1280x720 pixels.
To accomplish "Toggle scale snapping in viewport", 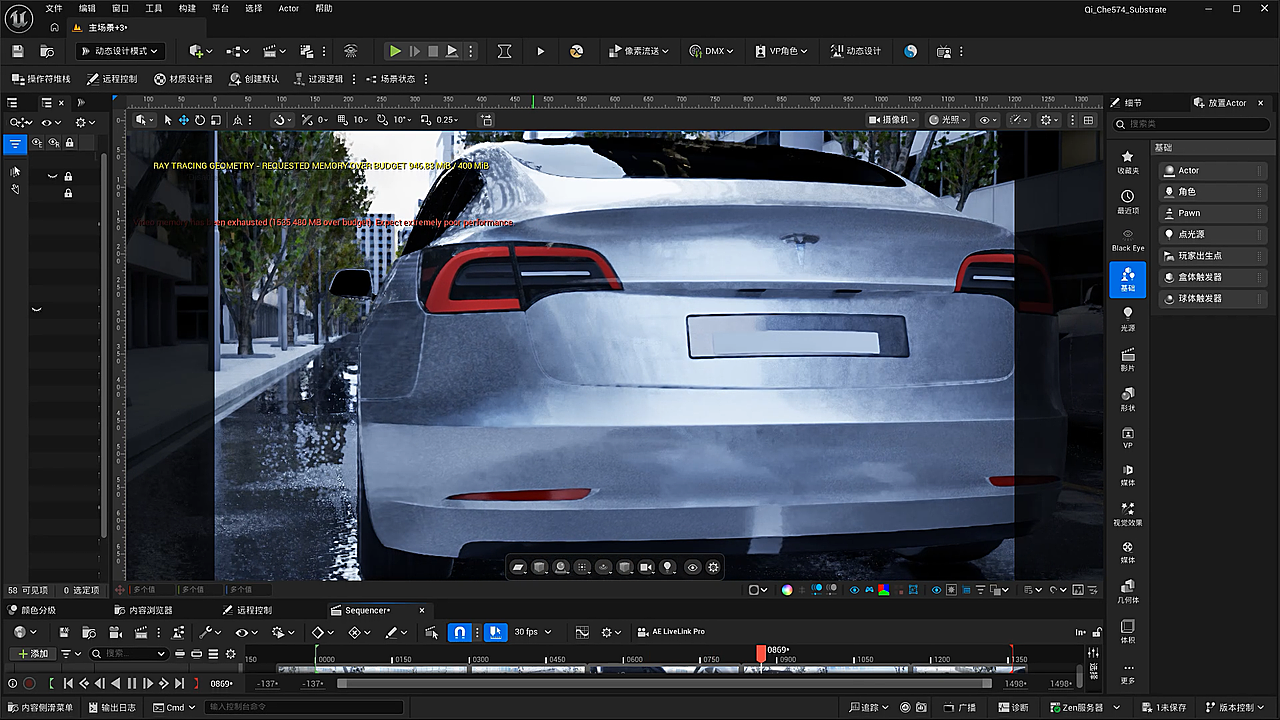I will (x=427, y=120).
